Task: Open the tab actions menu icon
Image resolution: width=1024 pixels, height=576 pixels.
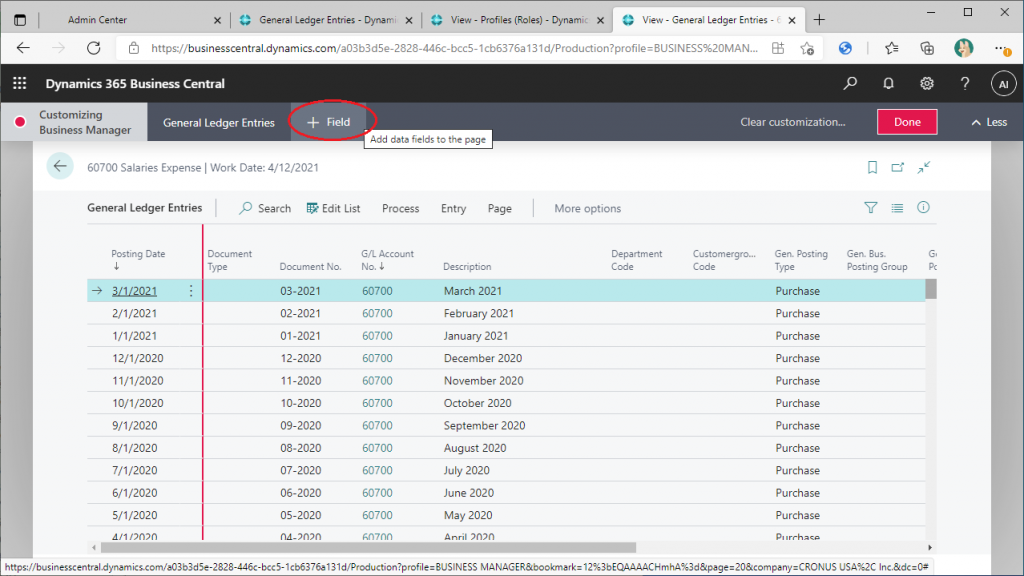Action: tap(20, 20)
